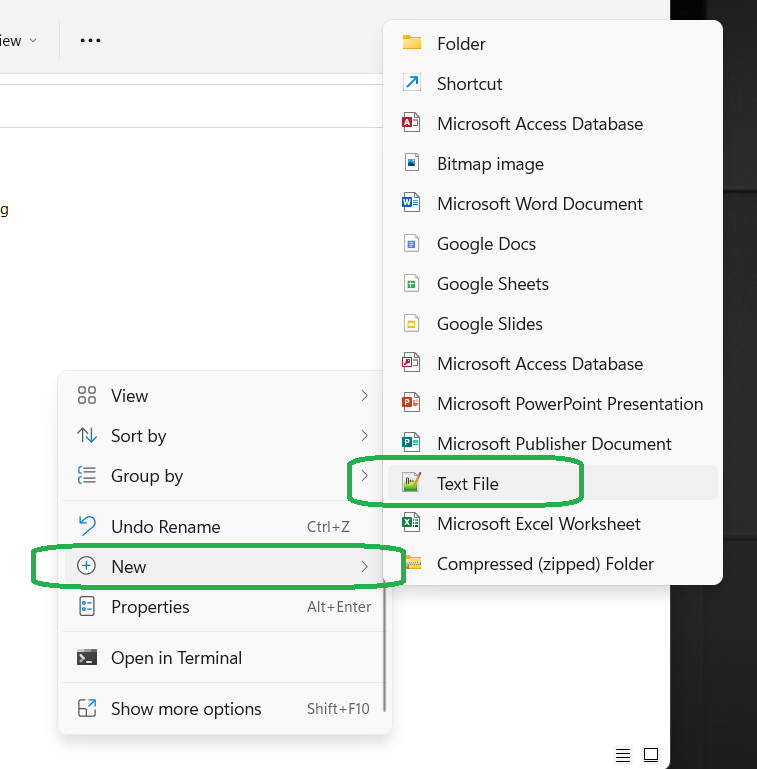Click the Publisher document icon
This screenshot has width=757, height=769.
[411, 443]
